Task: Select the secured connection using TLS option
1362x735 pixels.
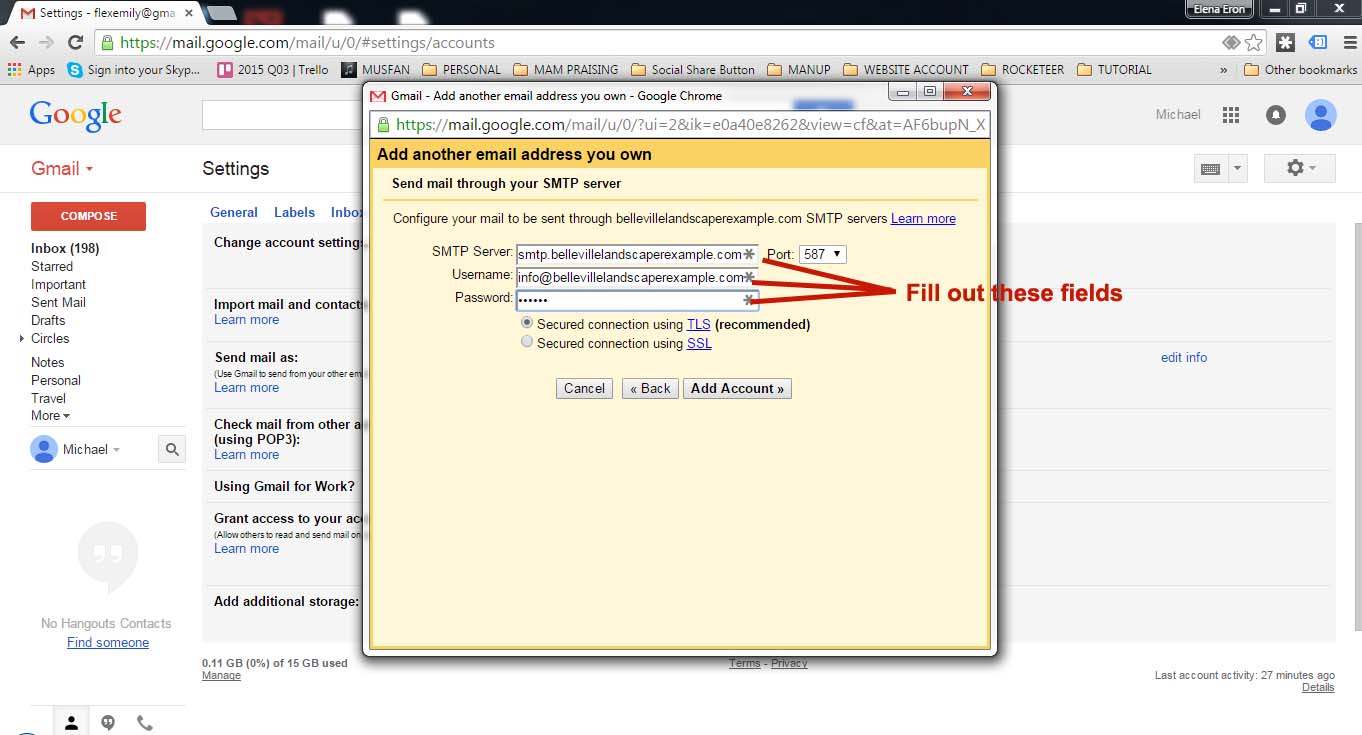Action: 527,324
